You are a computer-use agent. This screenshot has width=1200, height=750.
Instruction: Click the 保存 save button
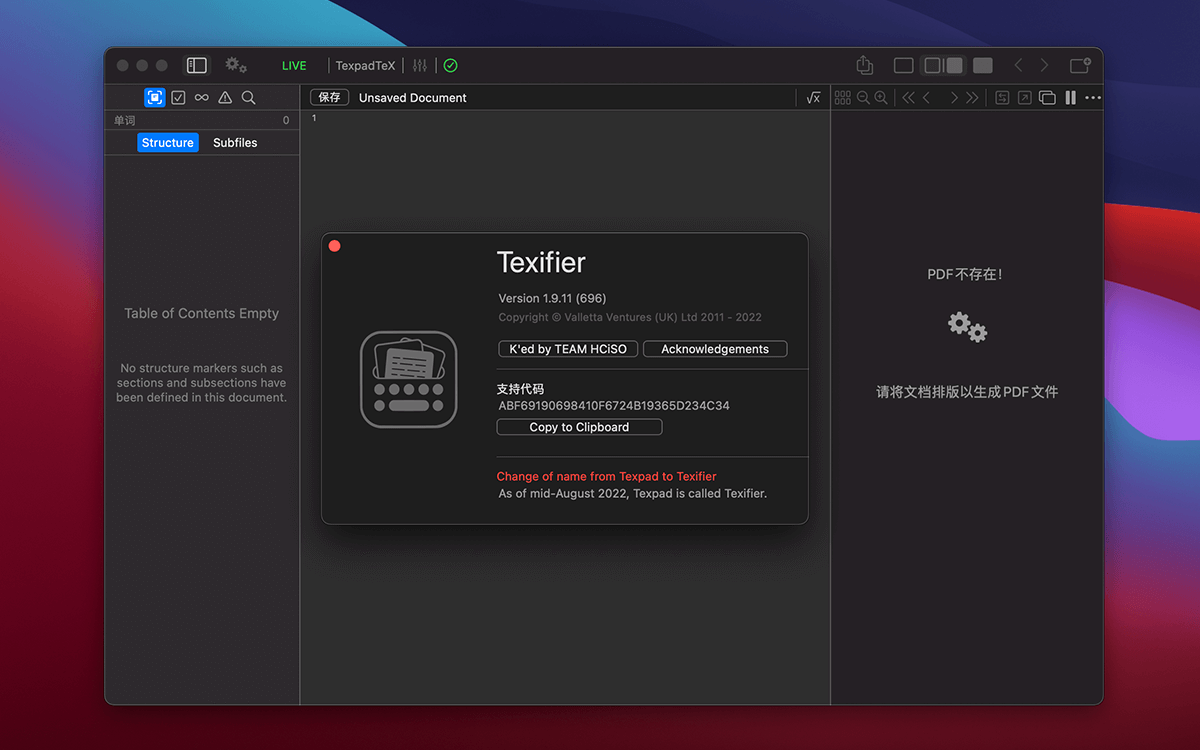click(329, 97)
